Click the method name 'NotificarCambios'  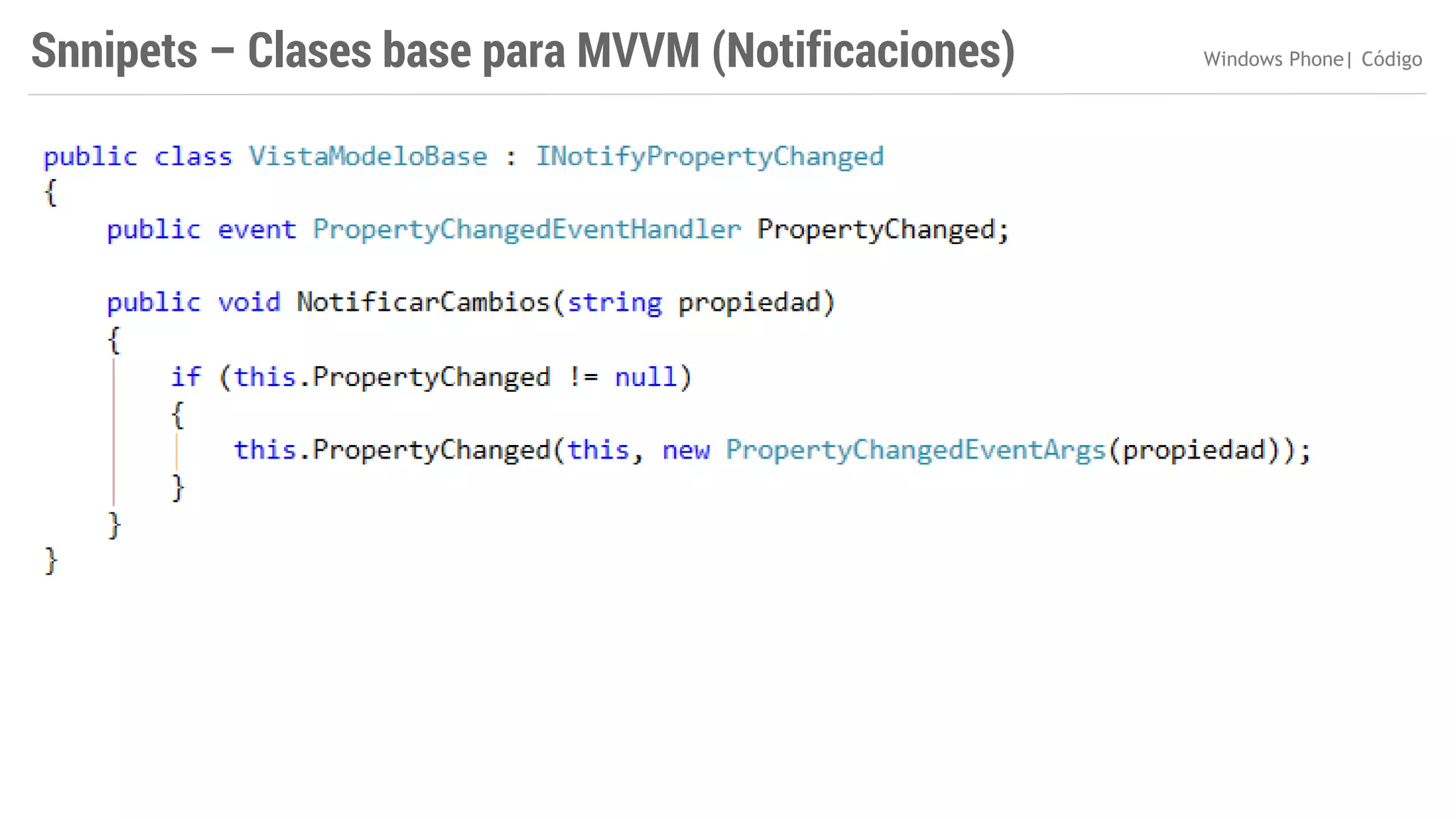[x=424, y=302]
